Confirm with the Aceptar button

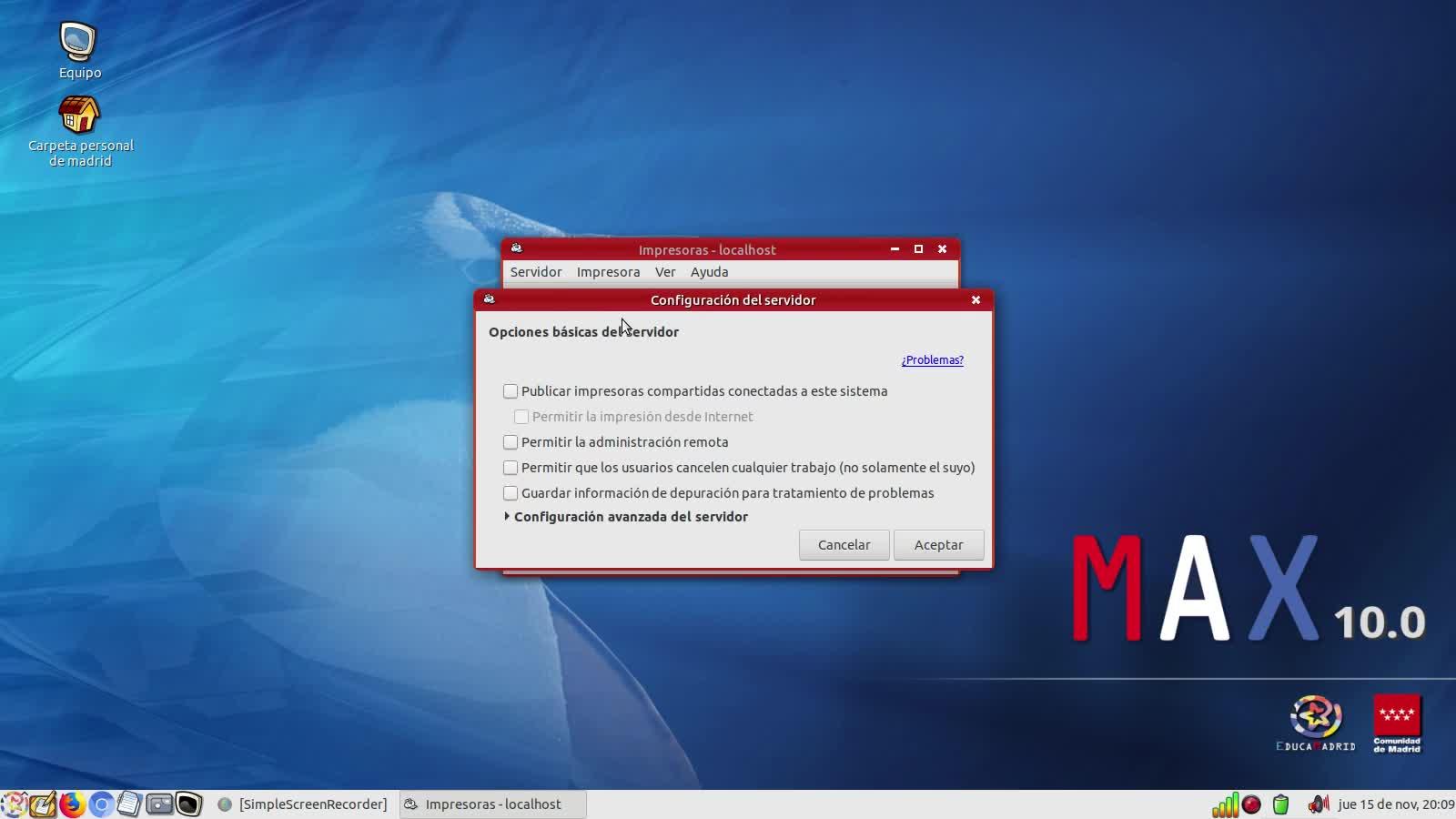939,545
